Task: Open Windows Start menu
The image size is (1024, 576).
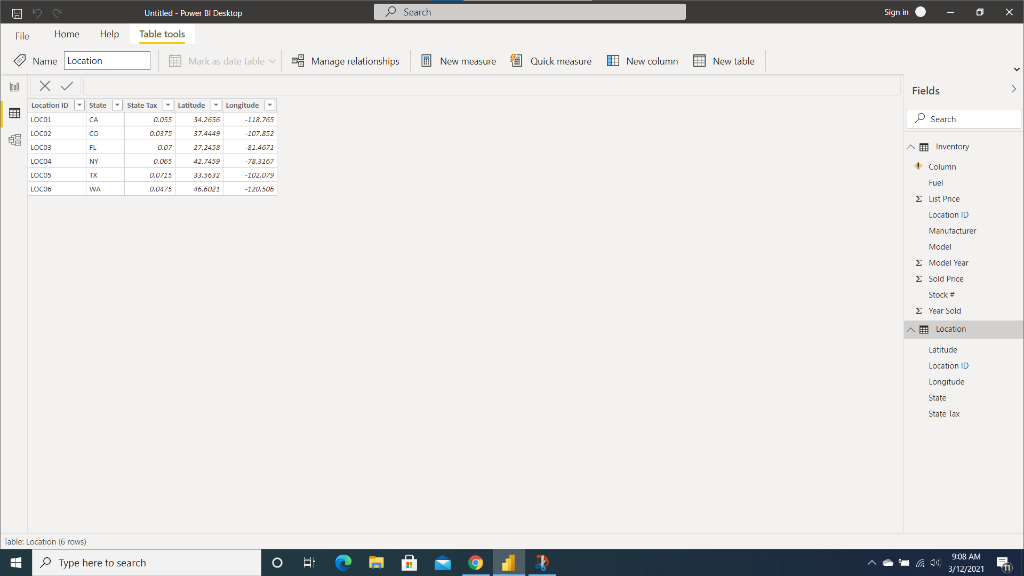Action: pyautogui.click(x=16, y=562)
